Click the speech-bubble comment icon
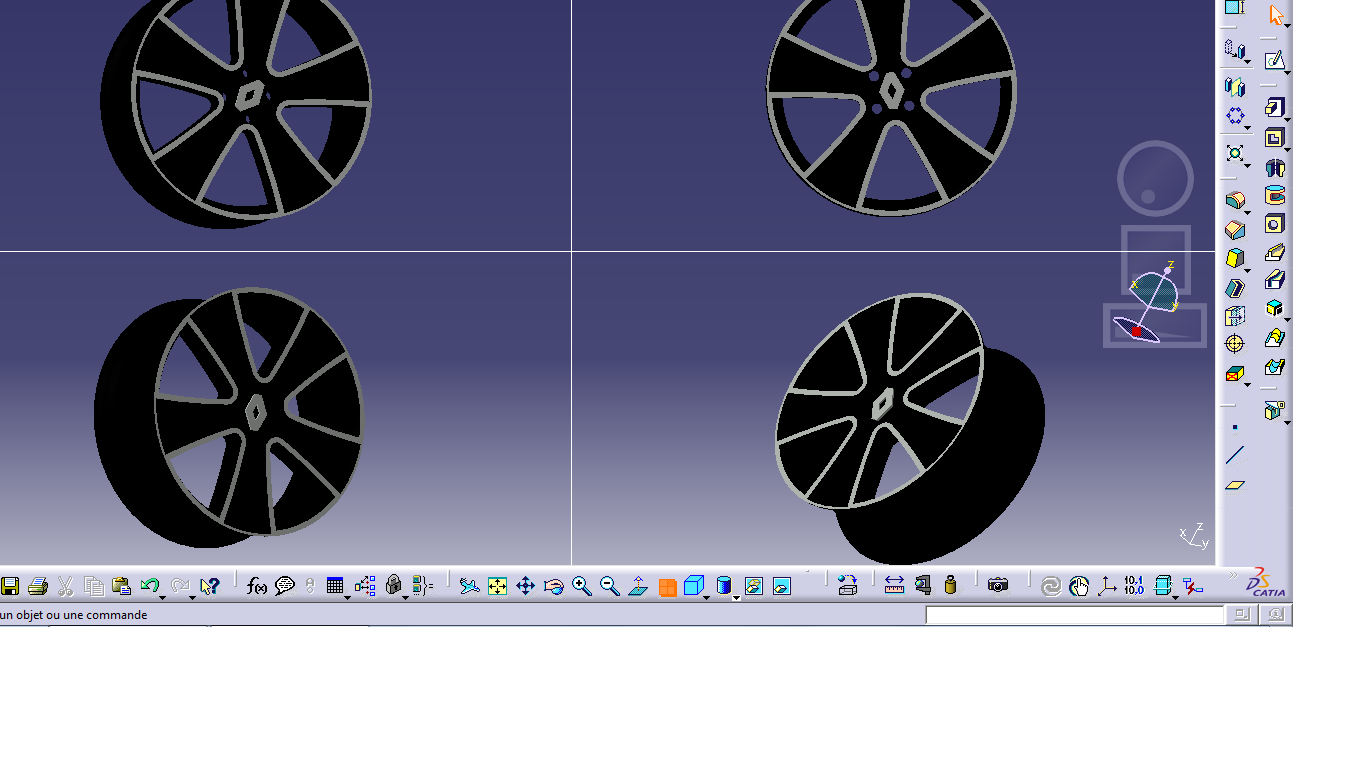The width and height of the screenshot is (1366, 768). 285,586
